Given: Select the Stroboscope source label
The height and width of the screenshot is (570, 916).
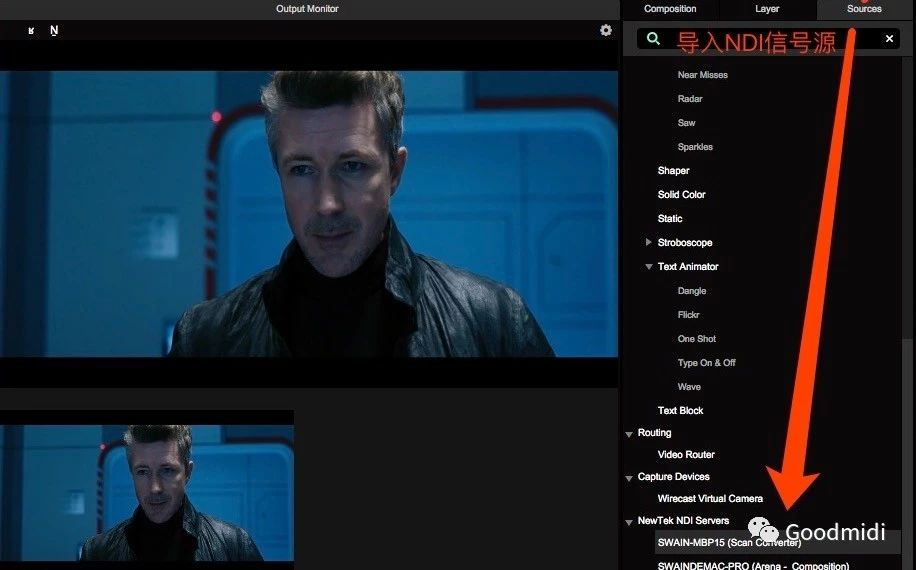Looking at the screenshot, I should click(x=685, y=242).
